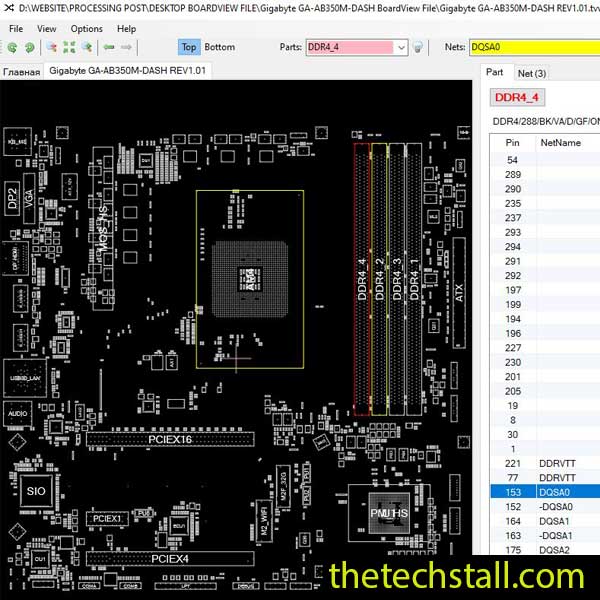Click the rotate clockwise green arrow icon

point(29,47)
